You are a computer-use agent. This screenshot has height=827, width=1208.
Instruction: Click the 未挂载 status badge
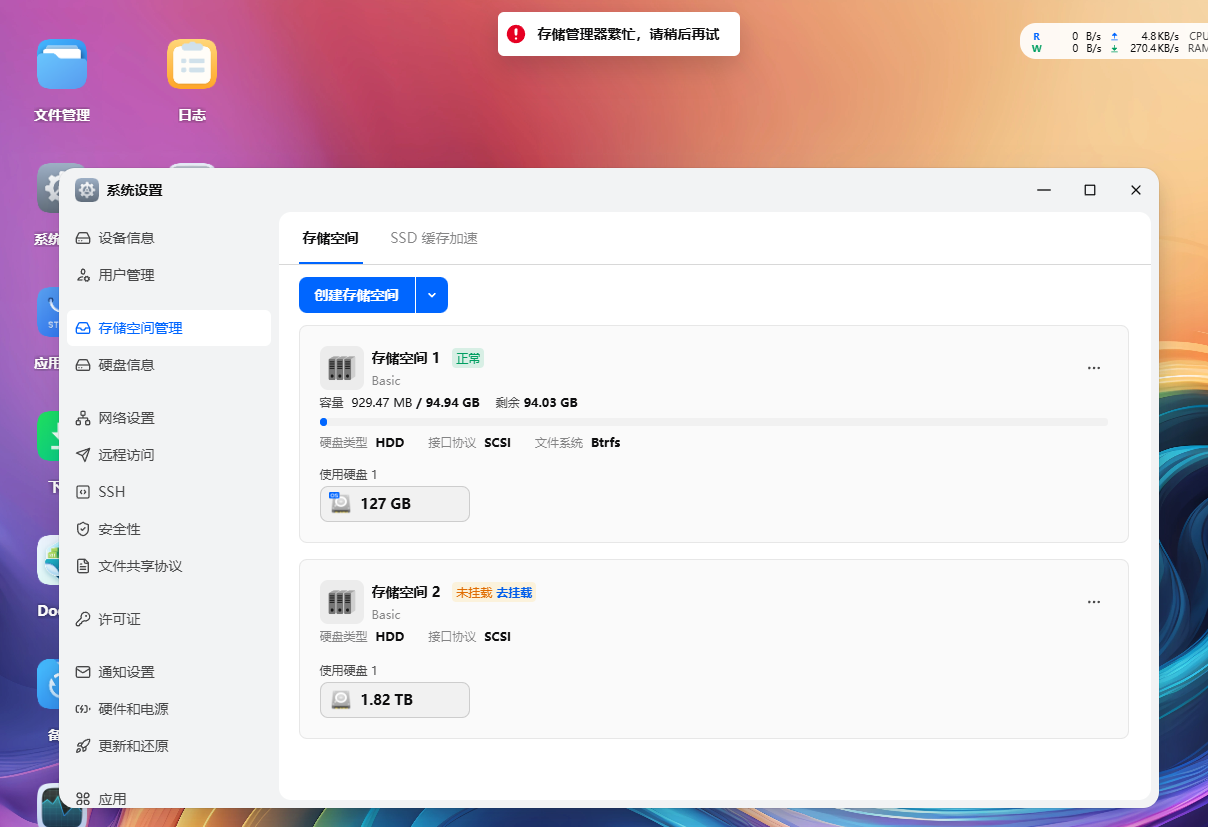474,592
